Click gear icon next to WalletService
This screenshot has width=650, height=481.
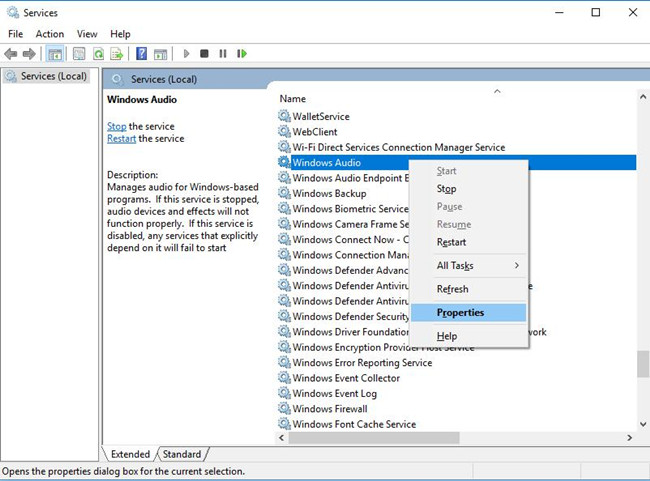284,116
